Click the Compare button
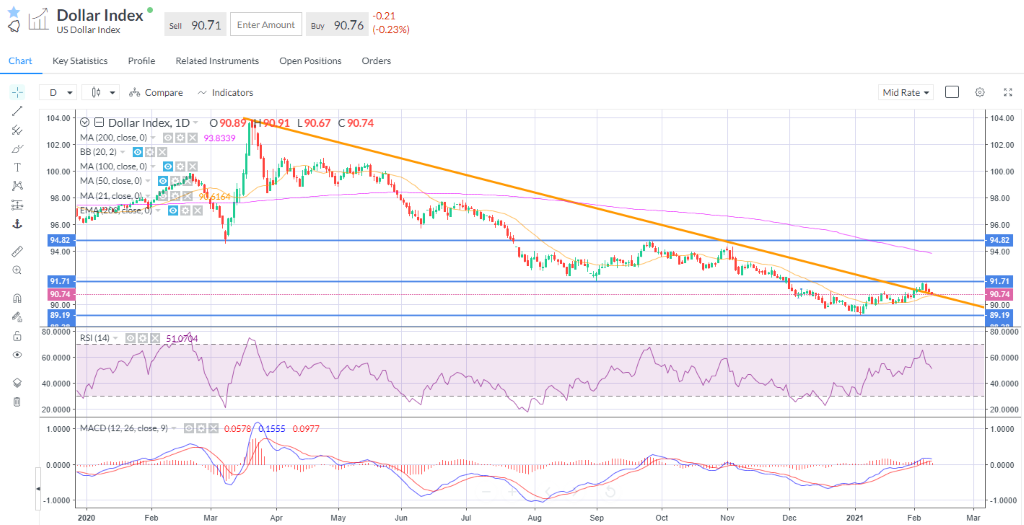 [x=156, y=93]
